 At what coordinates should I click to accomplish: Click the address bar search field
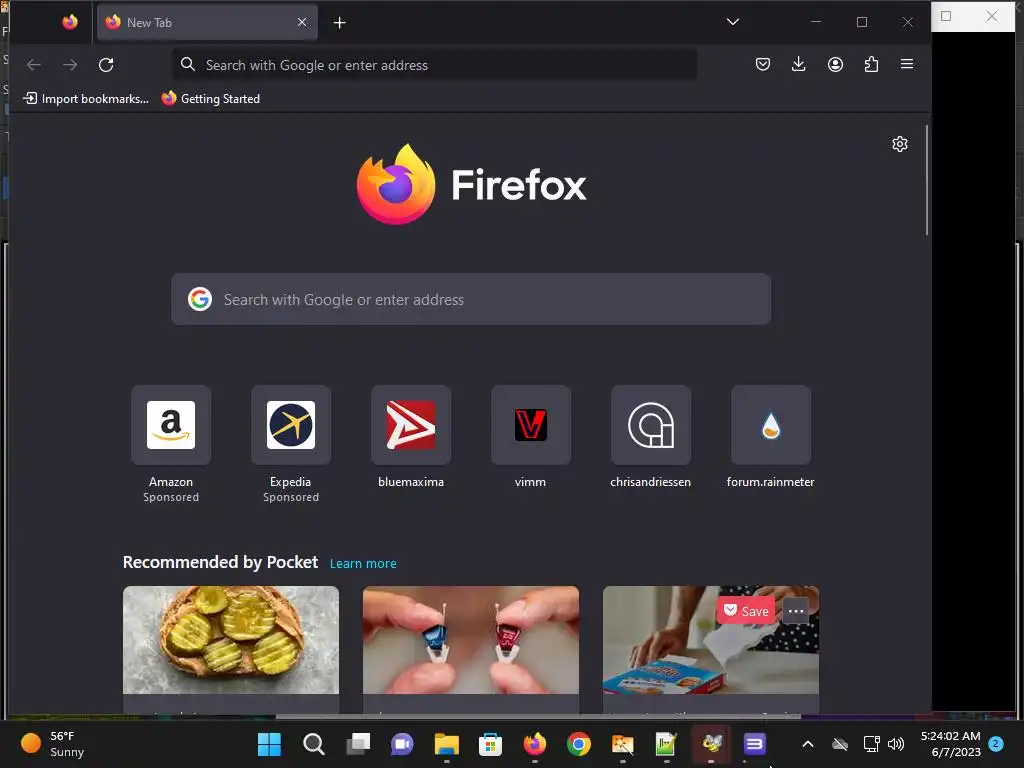435,65
